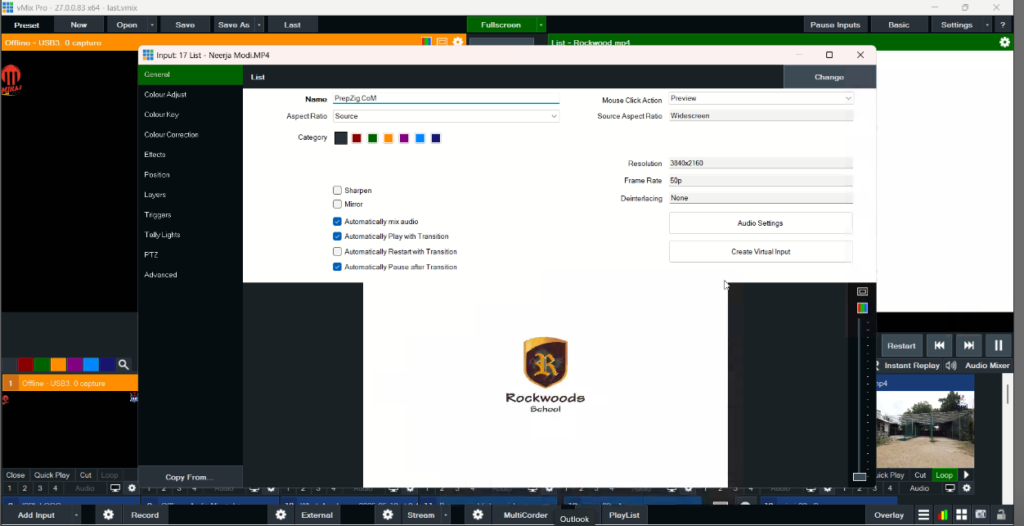The height and width of the screenshot is (526, 1024).
Task: Click the lock icon in the bottom bar
Action: click(1000, 515)
